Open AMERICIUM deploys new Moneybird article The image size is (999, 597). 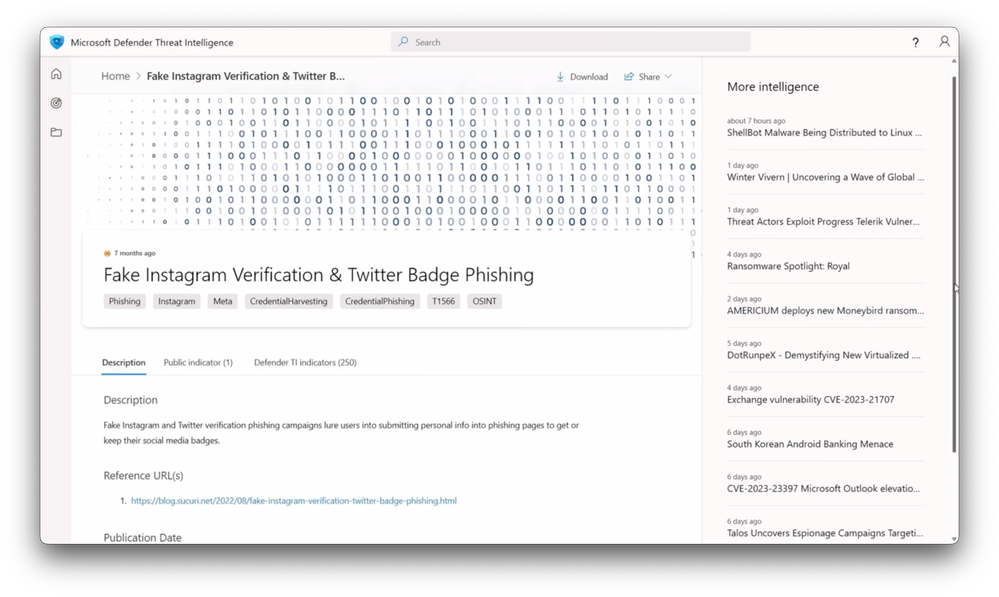[825, 311]
